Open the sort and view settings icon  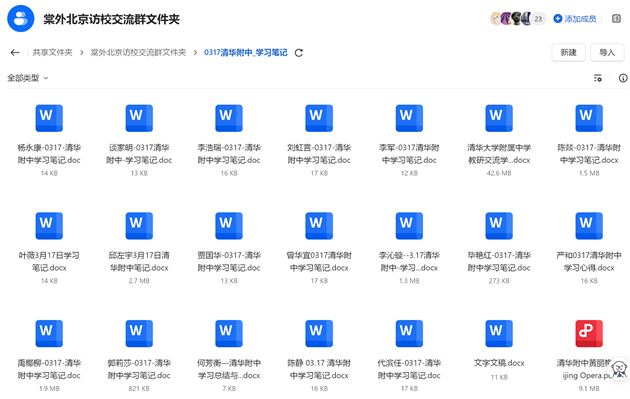tap(598, 78)
